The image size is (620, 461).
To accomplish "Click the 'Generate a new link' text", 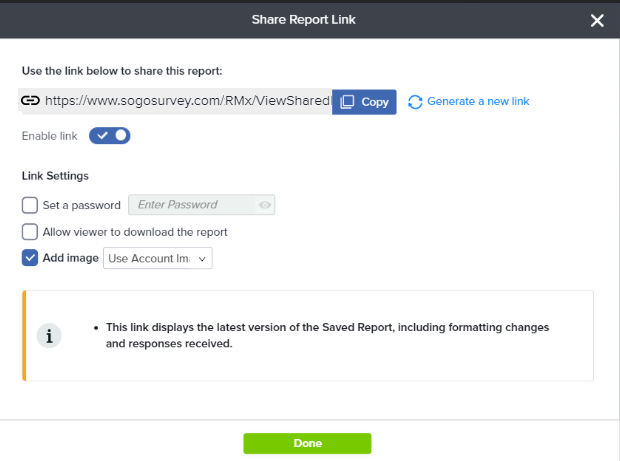I will tap(478, 102).
